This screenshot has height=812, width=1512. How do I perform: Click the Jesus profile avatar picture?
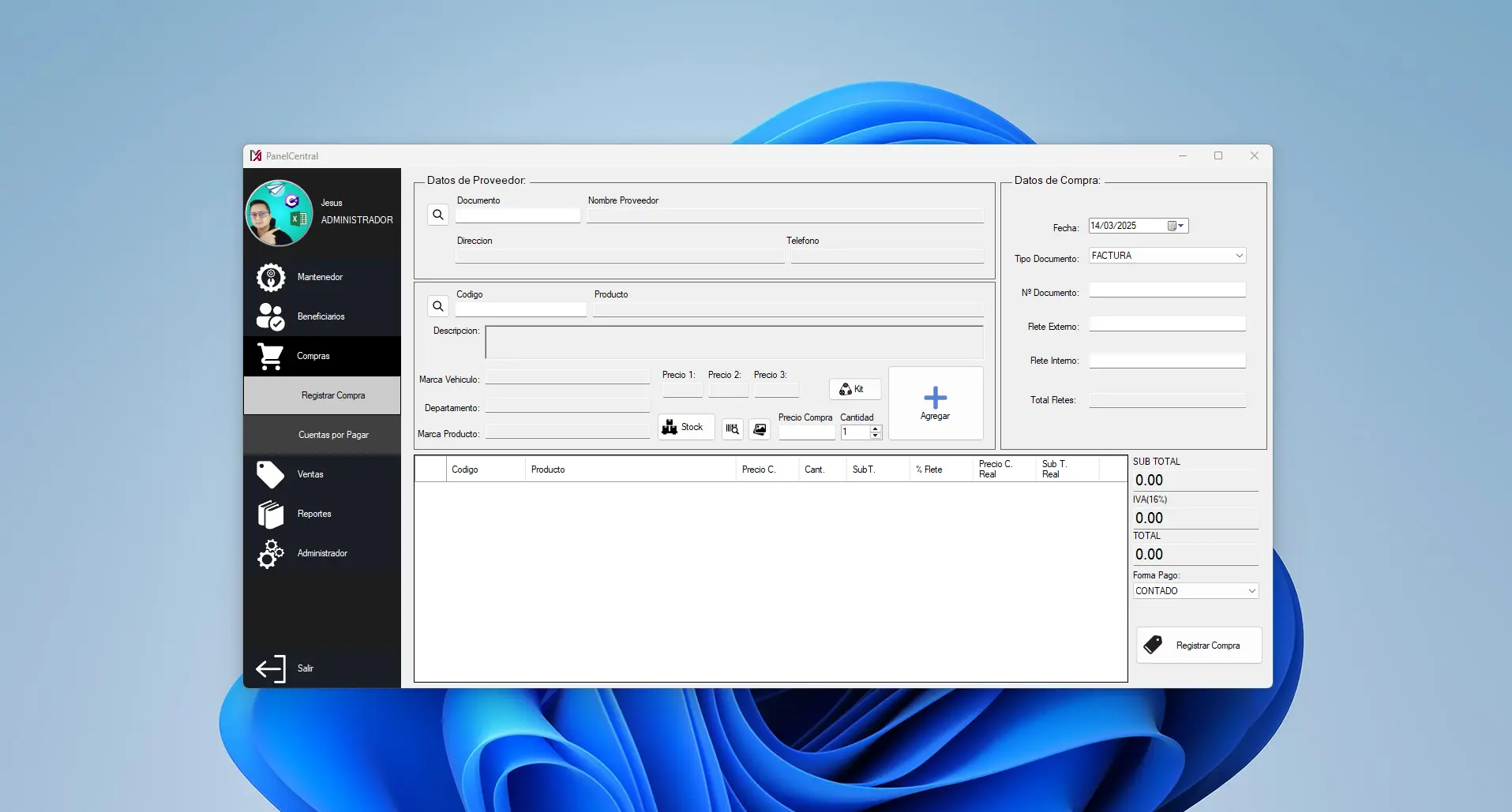(x=280, y=213)
